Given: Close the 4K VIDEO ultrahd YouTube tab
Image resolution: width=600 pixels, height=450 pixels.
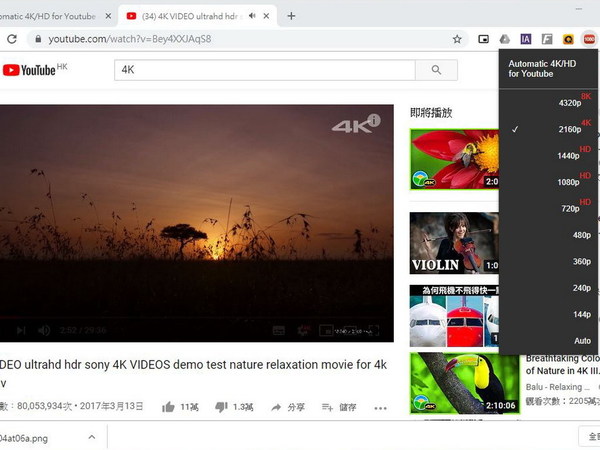Looking at the screenshot, I should point(266,16).
